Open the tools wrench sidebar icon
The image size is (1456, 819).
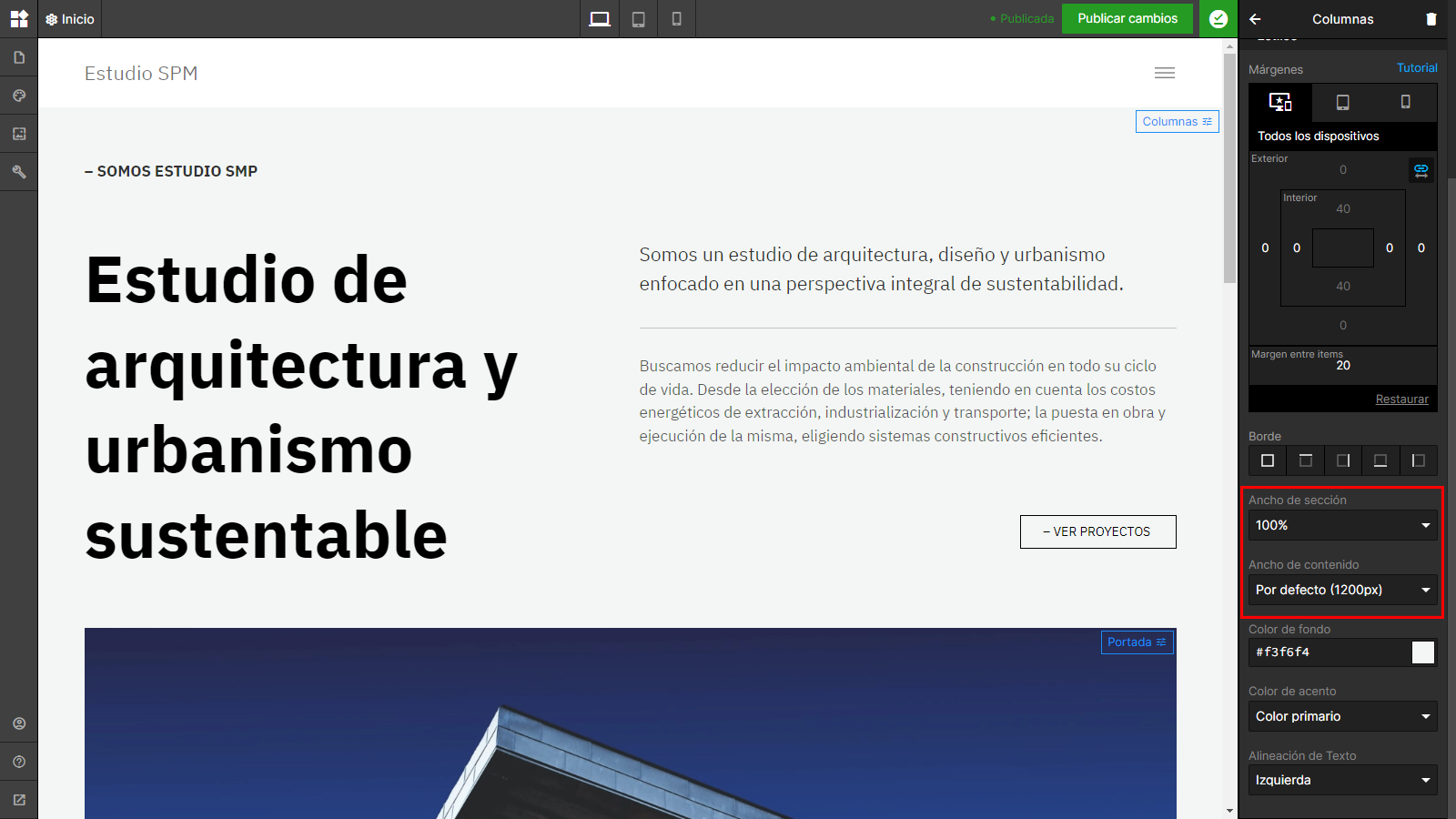[19, 172]
